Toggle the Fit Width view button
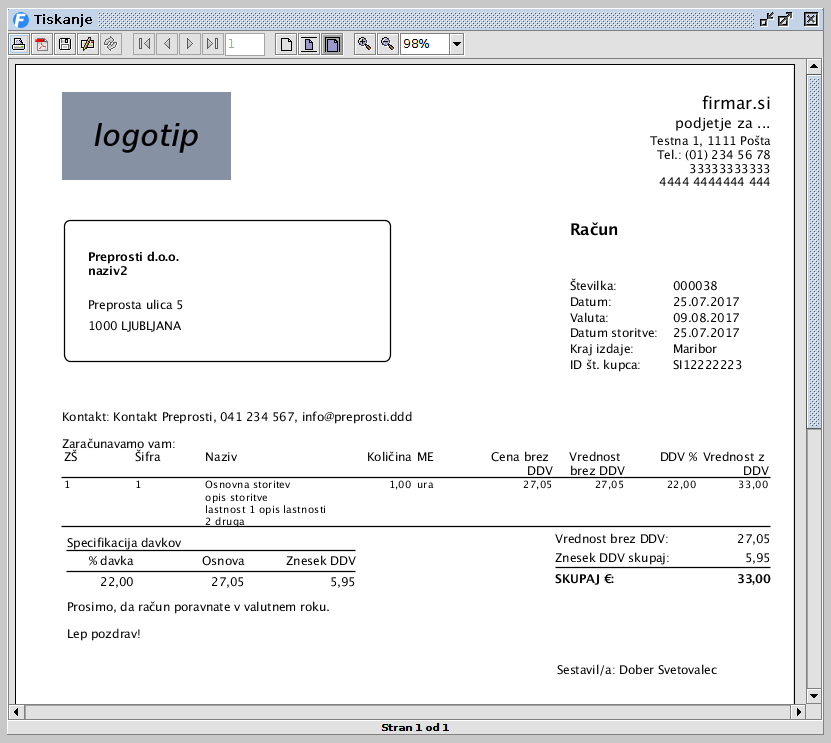Image resolution: width=831 pixels, height=743 pixels. click(332, 44)
